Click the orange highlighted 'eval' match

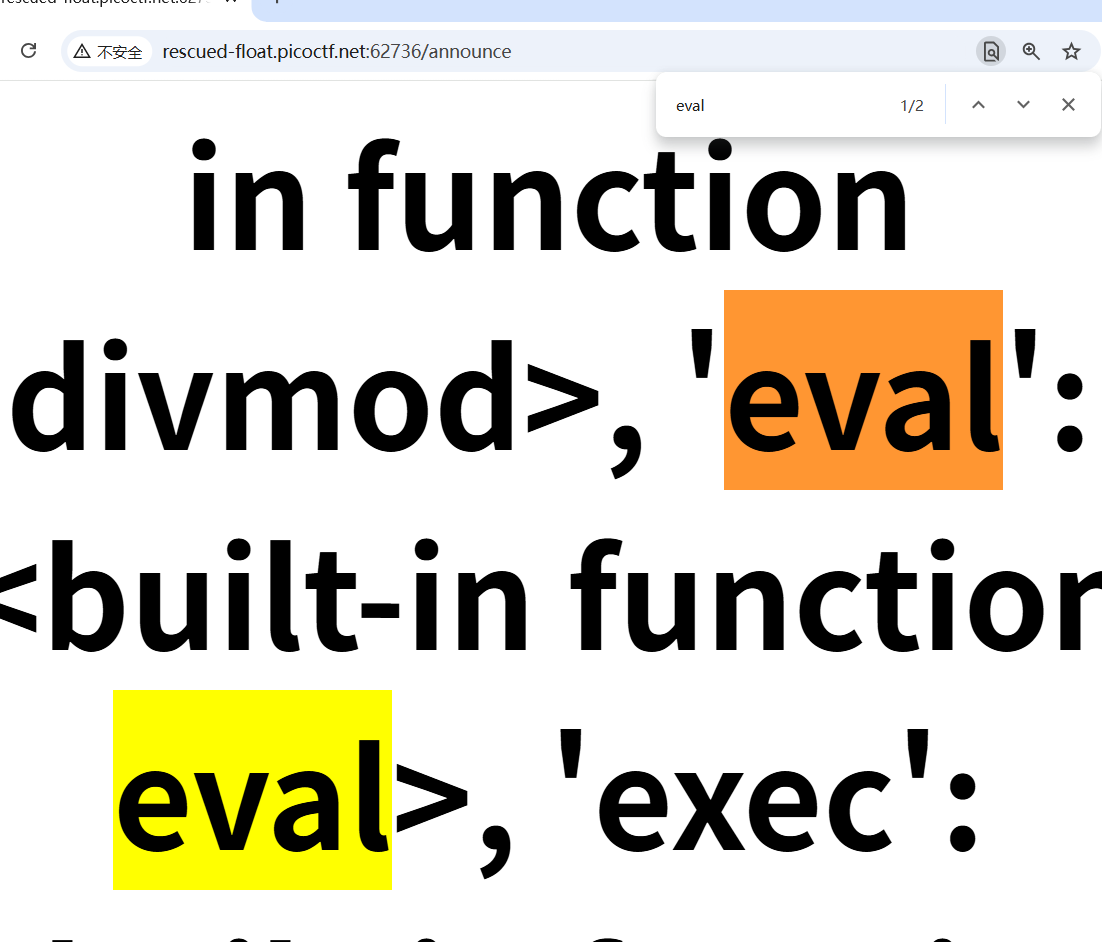[863, 390]
